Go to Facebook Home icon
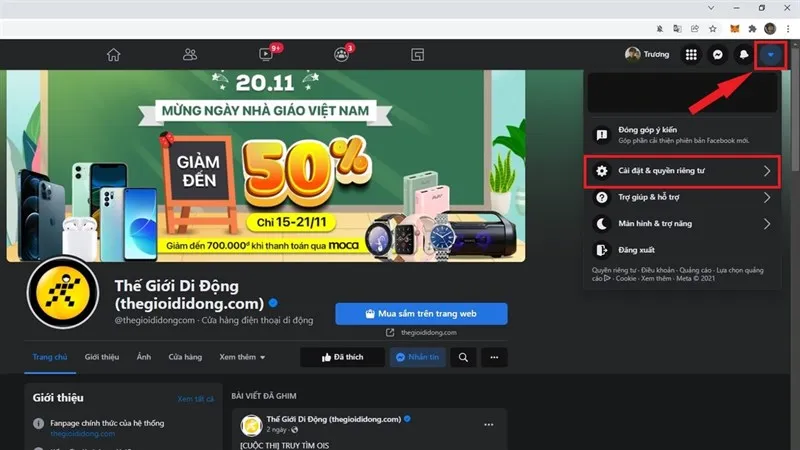The image size is (800, 450). click(x=113, y=55)
